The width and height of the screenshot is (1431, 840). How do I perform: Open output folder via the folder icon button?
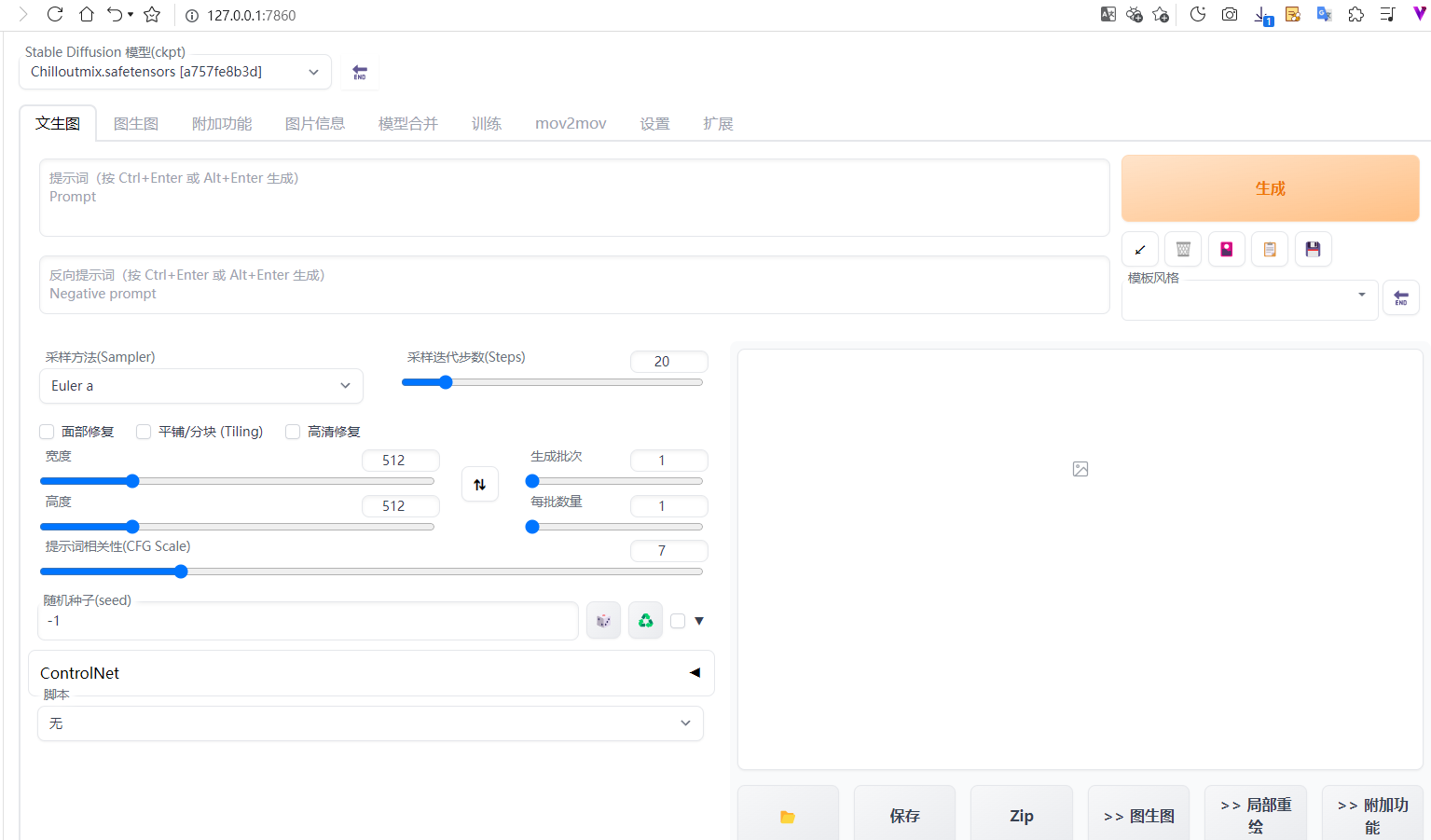[x=788, y=816]
